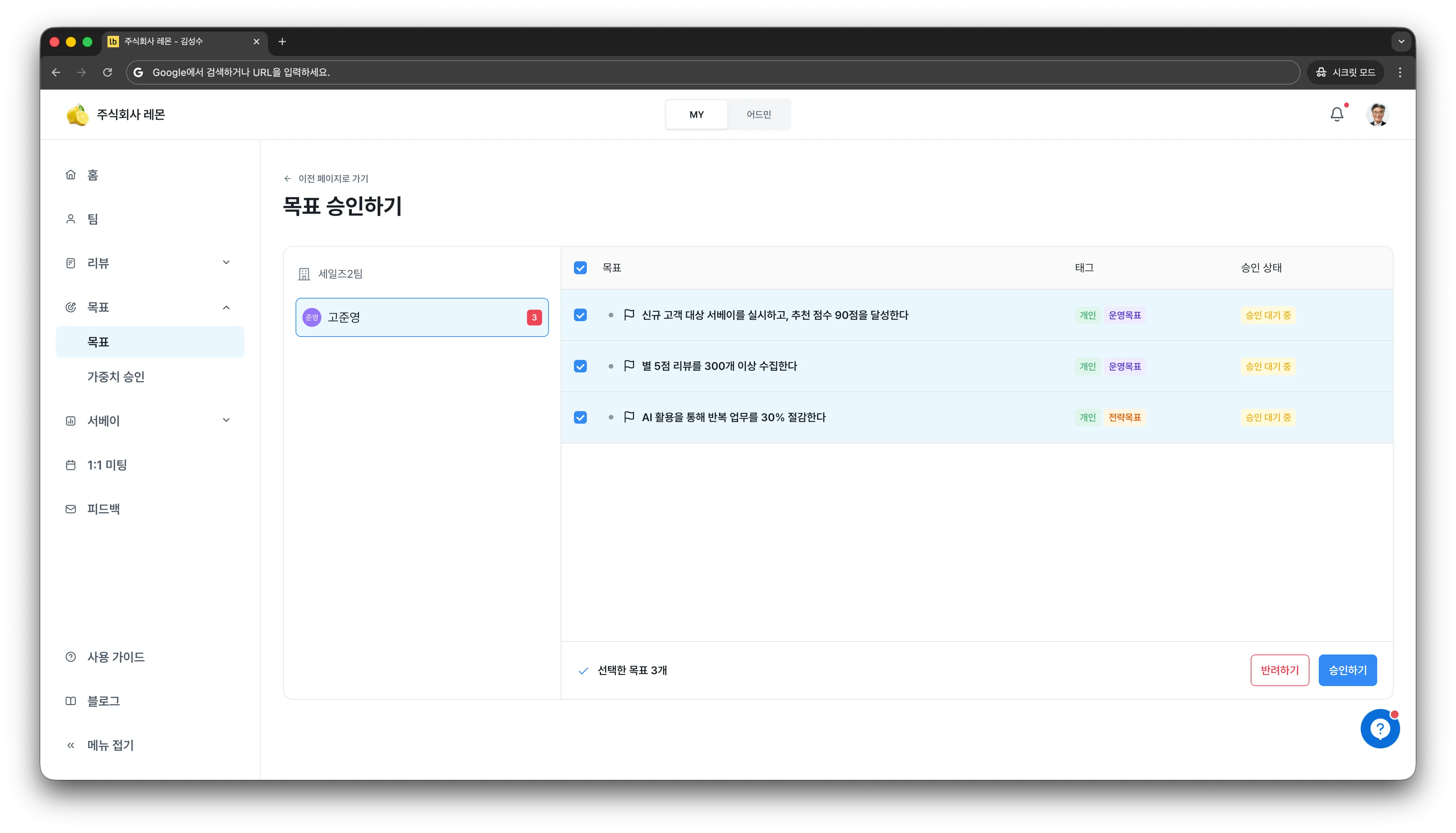1456x833 pixels.
Task: Open a new browser tab
Action: point(282,41)
